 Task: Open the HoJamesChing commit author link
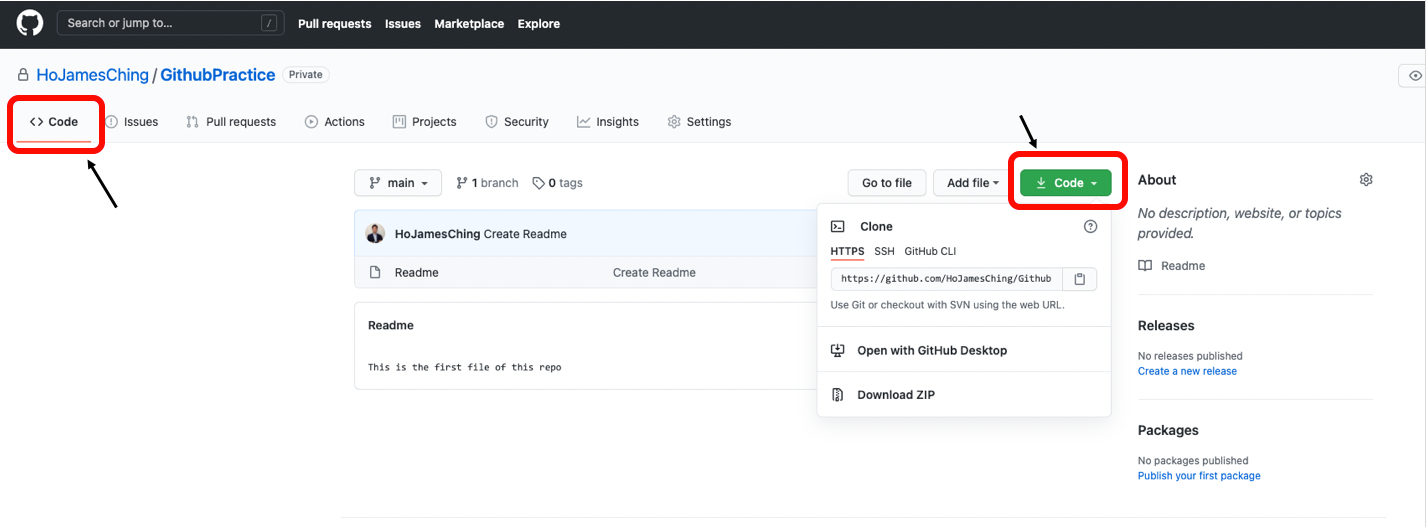click(x=438, y=234)
